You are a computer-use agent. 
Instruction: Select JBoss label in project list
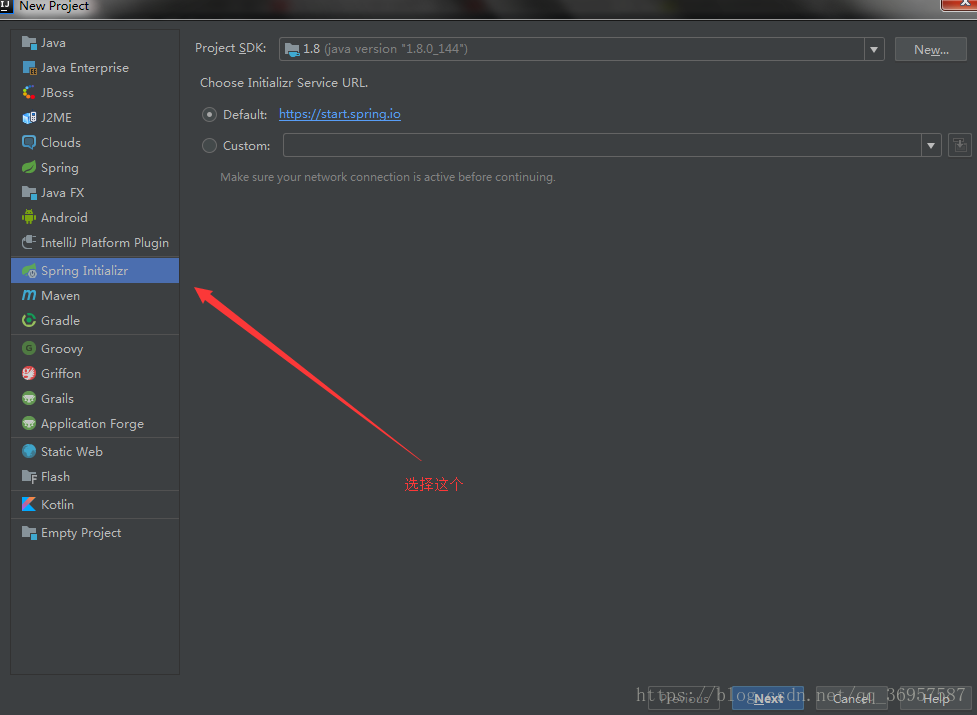[x=57, y=93]
